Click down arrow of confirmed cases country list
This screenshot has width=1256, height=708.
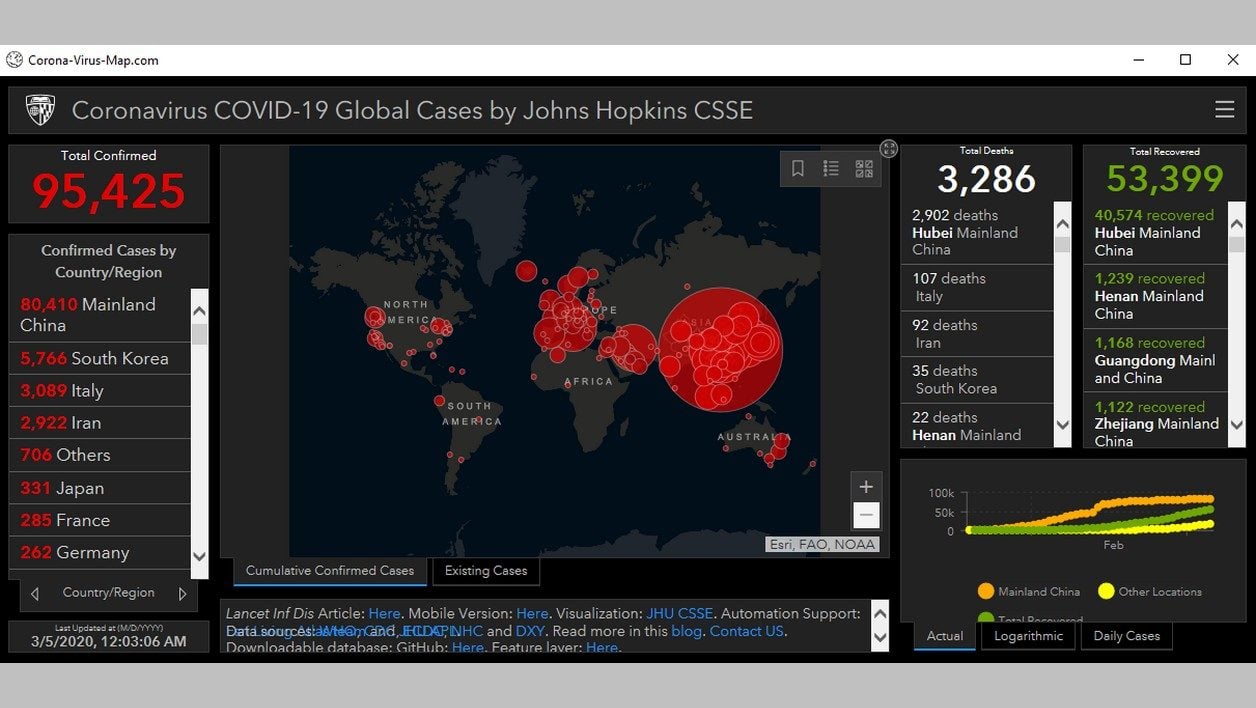(199, 557)
